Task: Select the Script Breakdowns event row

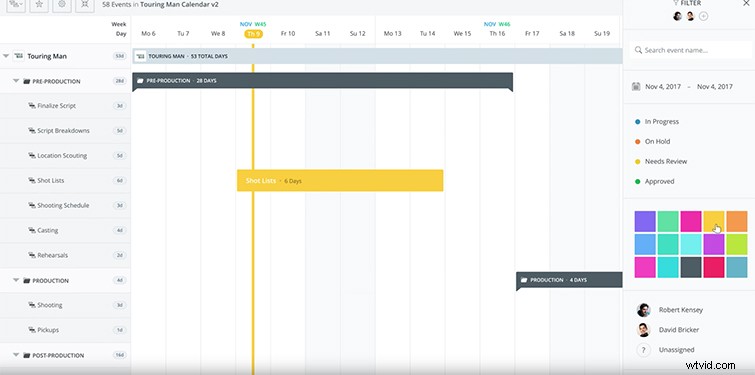Action: [x=65, y=131]
